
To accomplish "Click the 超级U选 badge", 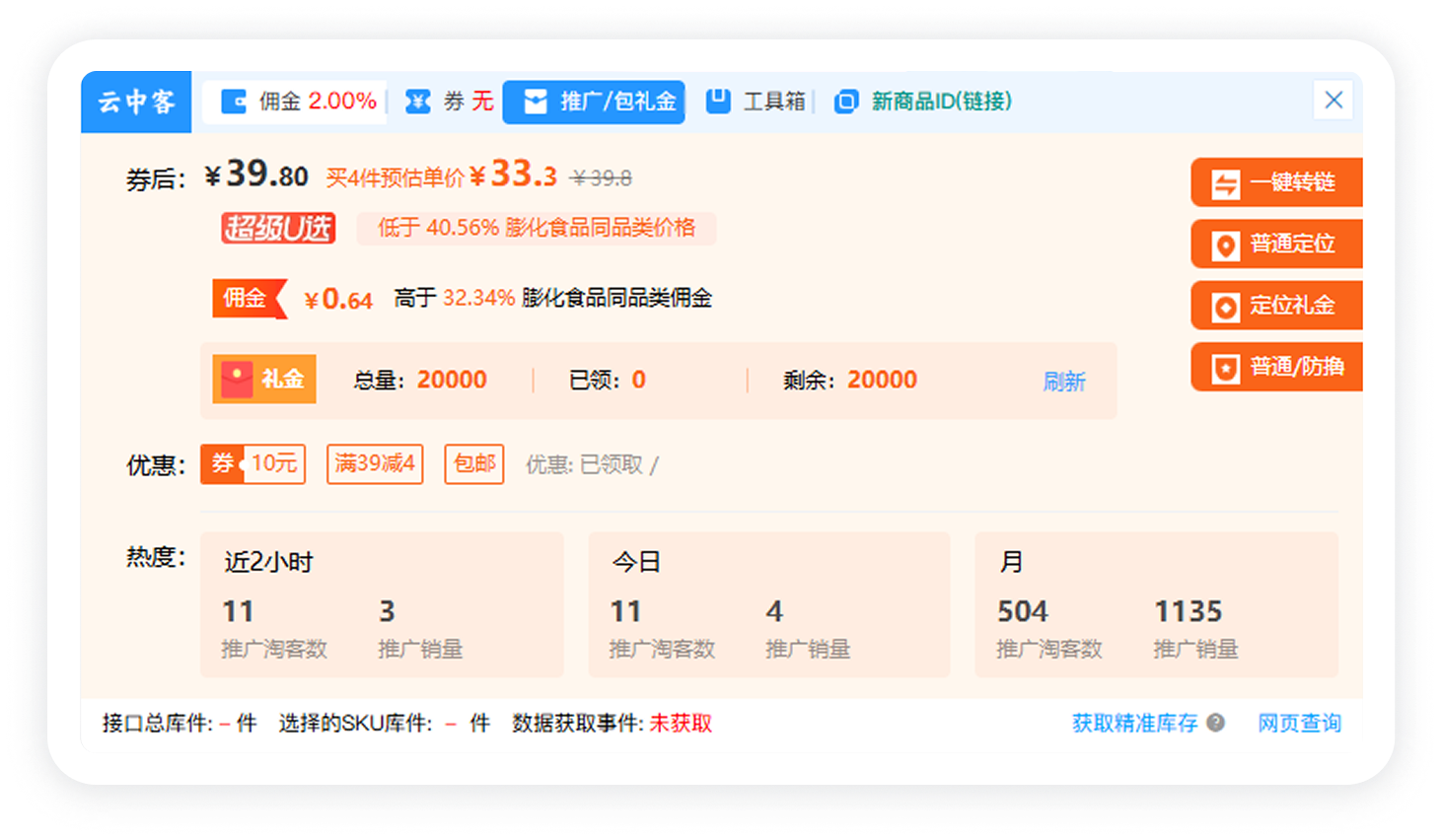I will point(277,228).
